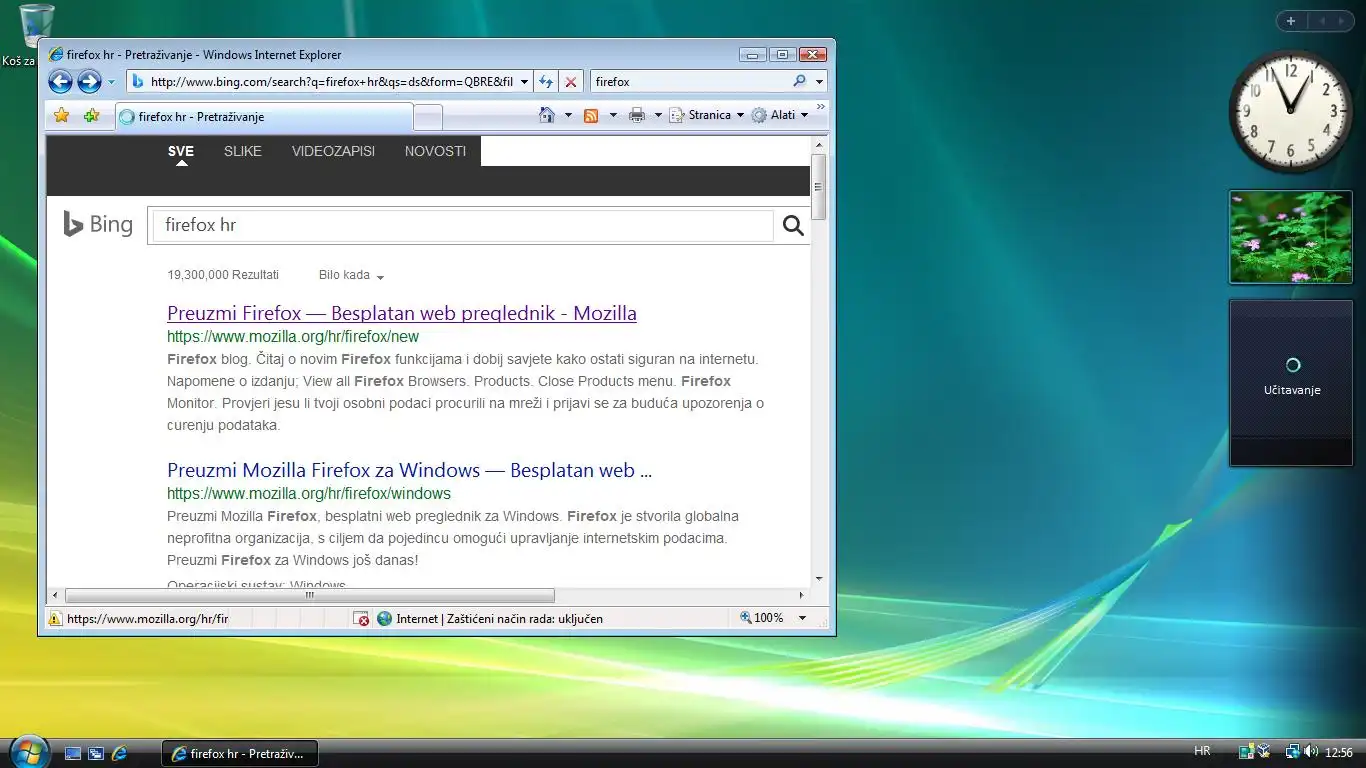Click the pop-up blocked icon in status bar
1366x768 pixels.
click(361, 619)
